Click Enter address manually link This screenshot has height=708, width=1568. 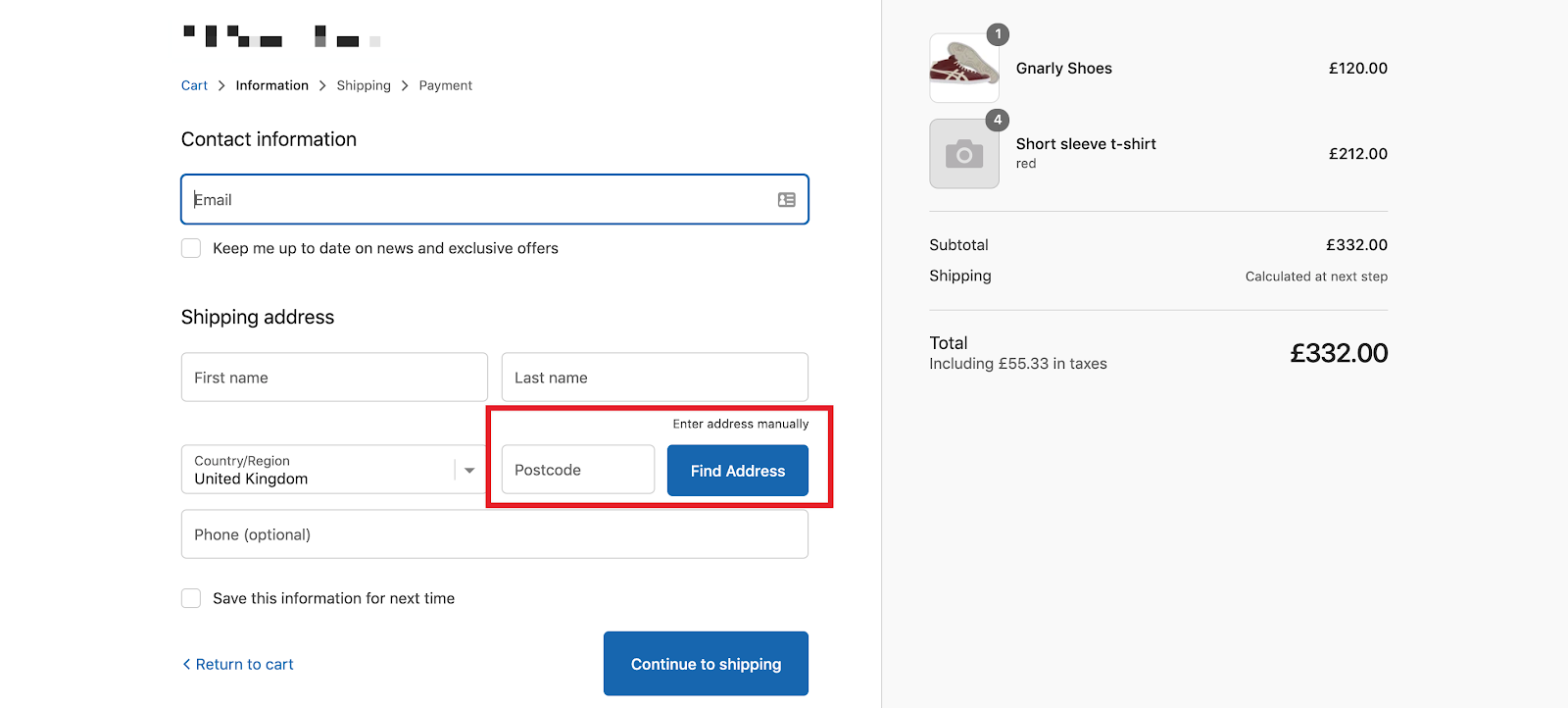click(740, 424)
